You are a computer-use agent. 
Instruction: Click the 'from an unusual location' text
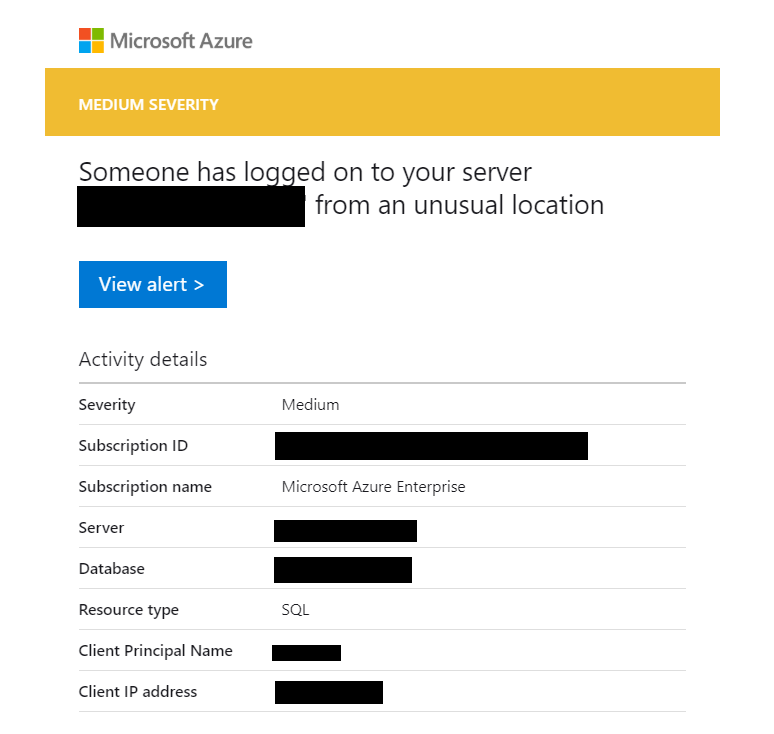460,206
